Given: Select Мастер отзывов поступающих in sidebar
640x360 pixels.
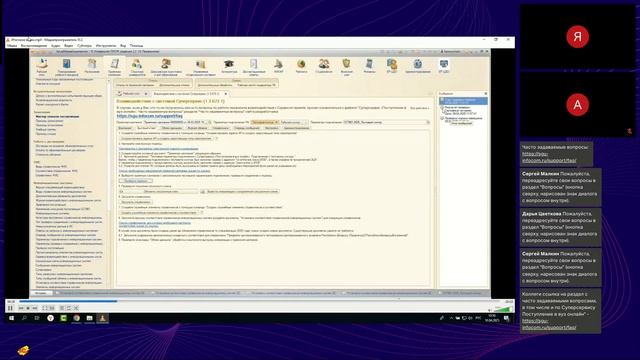Looking at the screenshot, I should (57, 116).
